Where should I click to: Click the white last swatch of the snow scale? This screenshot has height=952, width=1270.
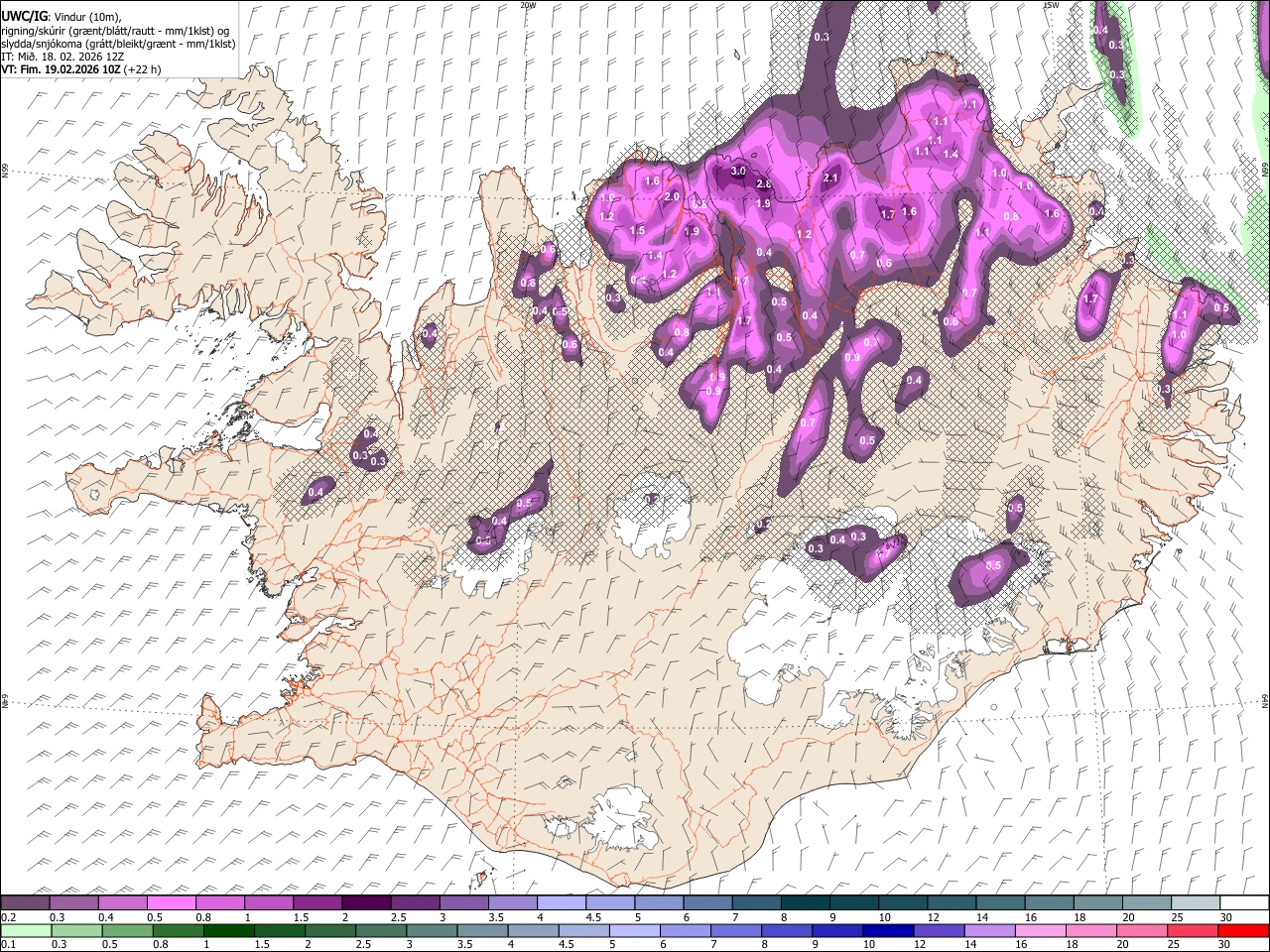click(x=1244, y=902)
